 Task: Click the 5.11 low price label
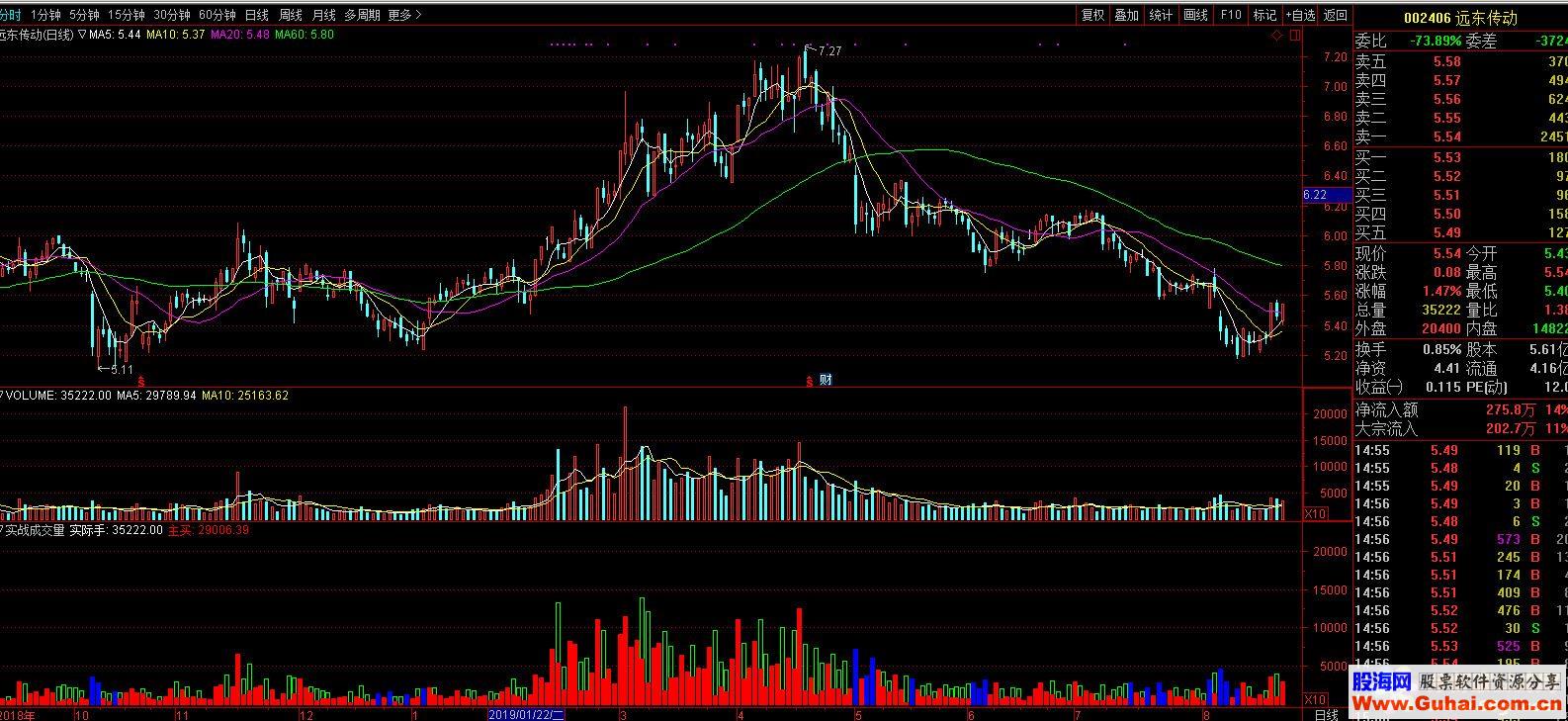tap(121, 369)
